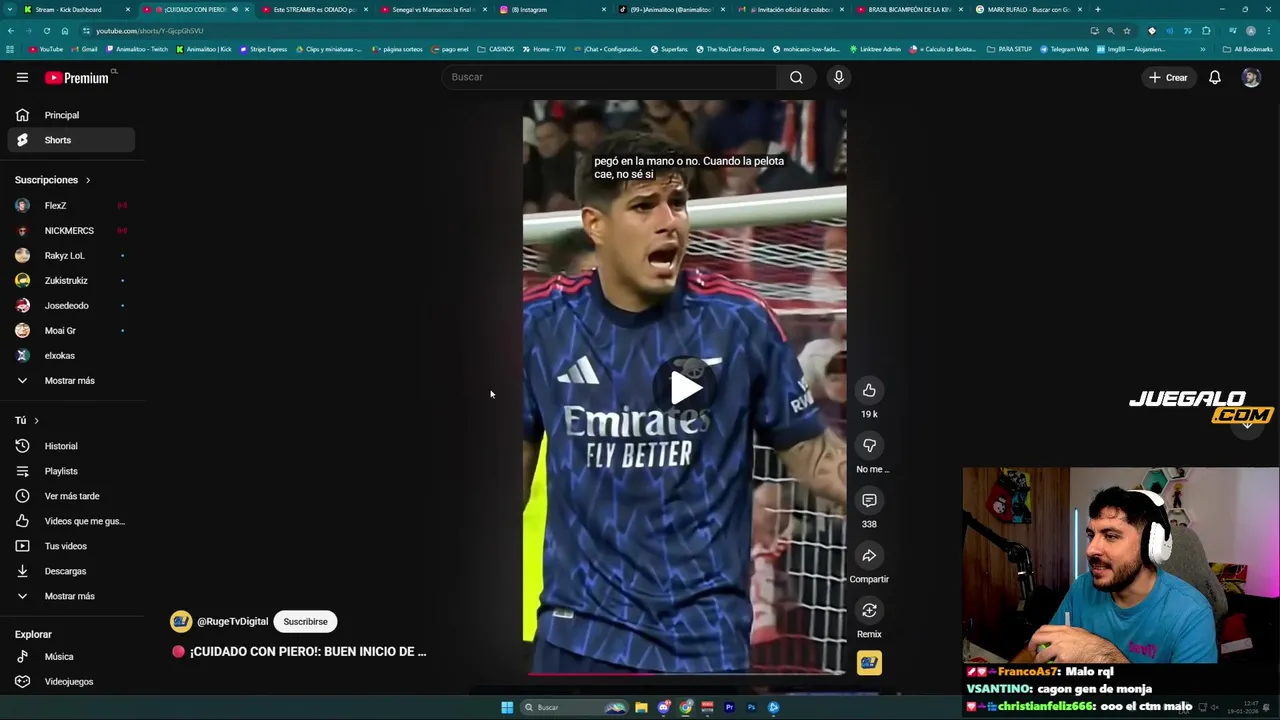Viewport: 1280px width, 720px height.
Task: Open the Remix option
Action: point(869,610)
